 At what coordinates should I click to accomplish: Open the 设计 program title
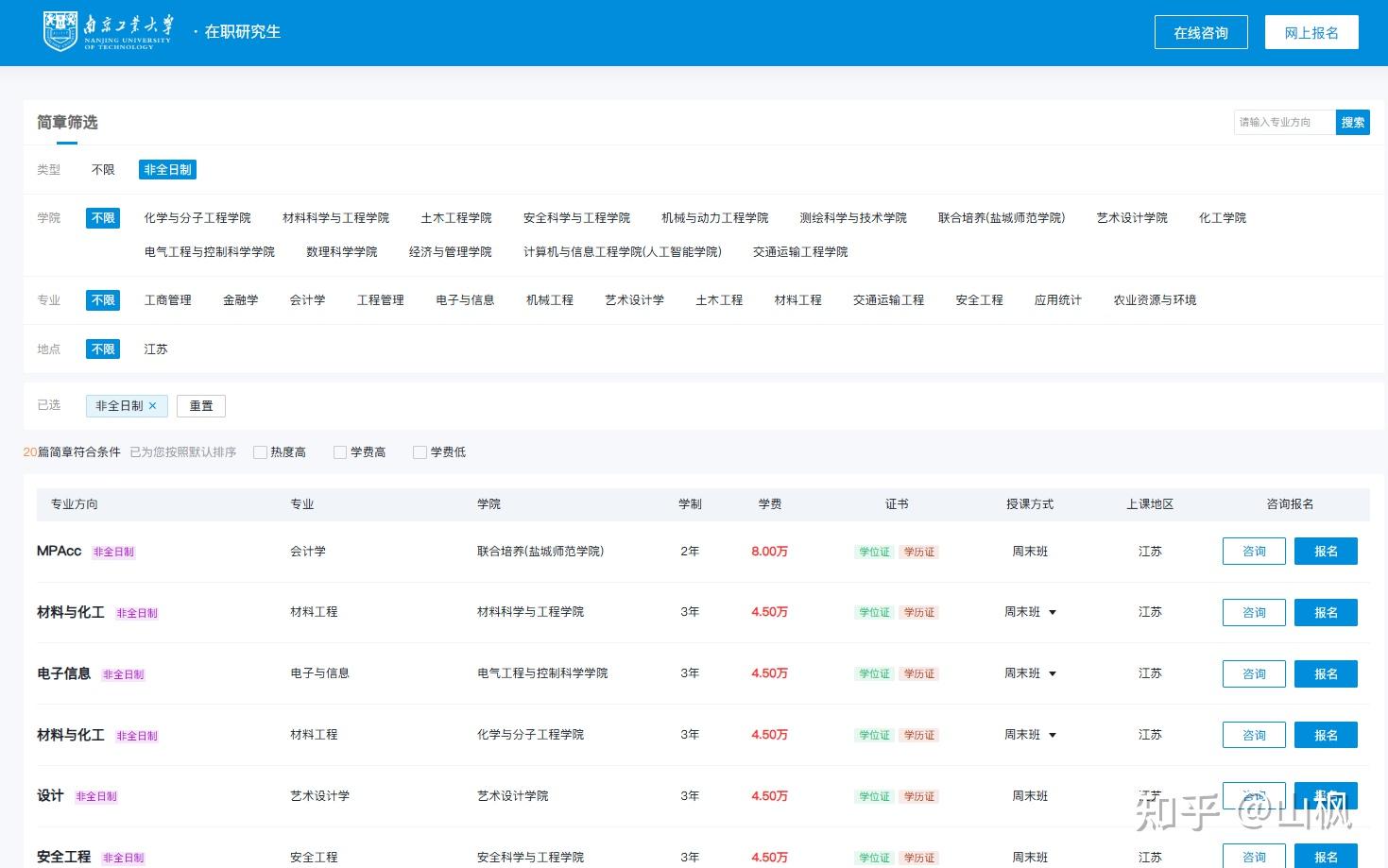point(50,795)
